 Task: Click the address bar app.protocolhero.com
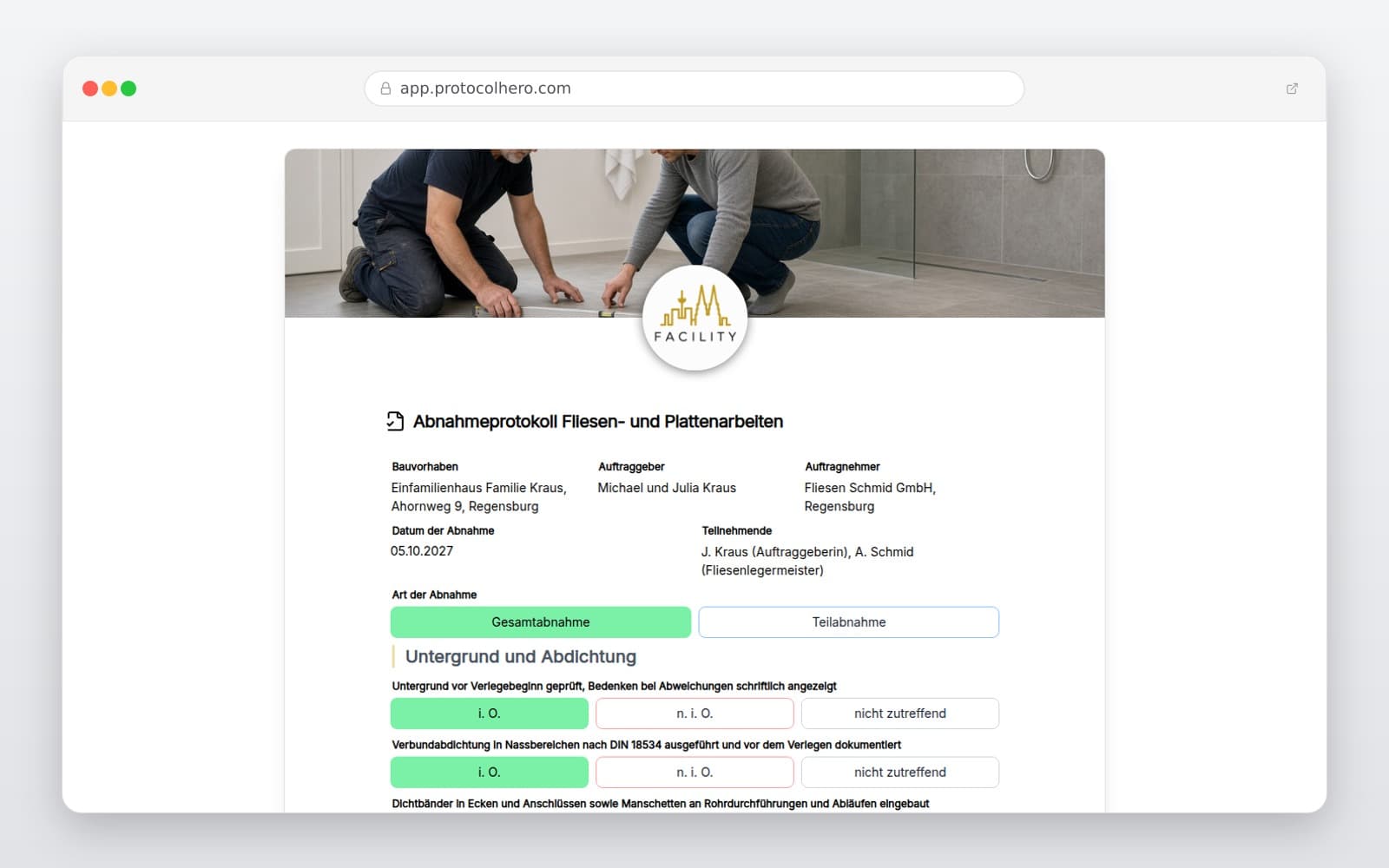pyautogui.click(x=694, y=89)
